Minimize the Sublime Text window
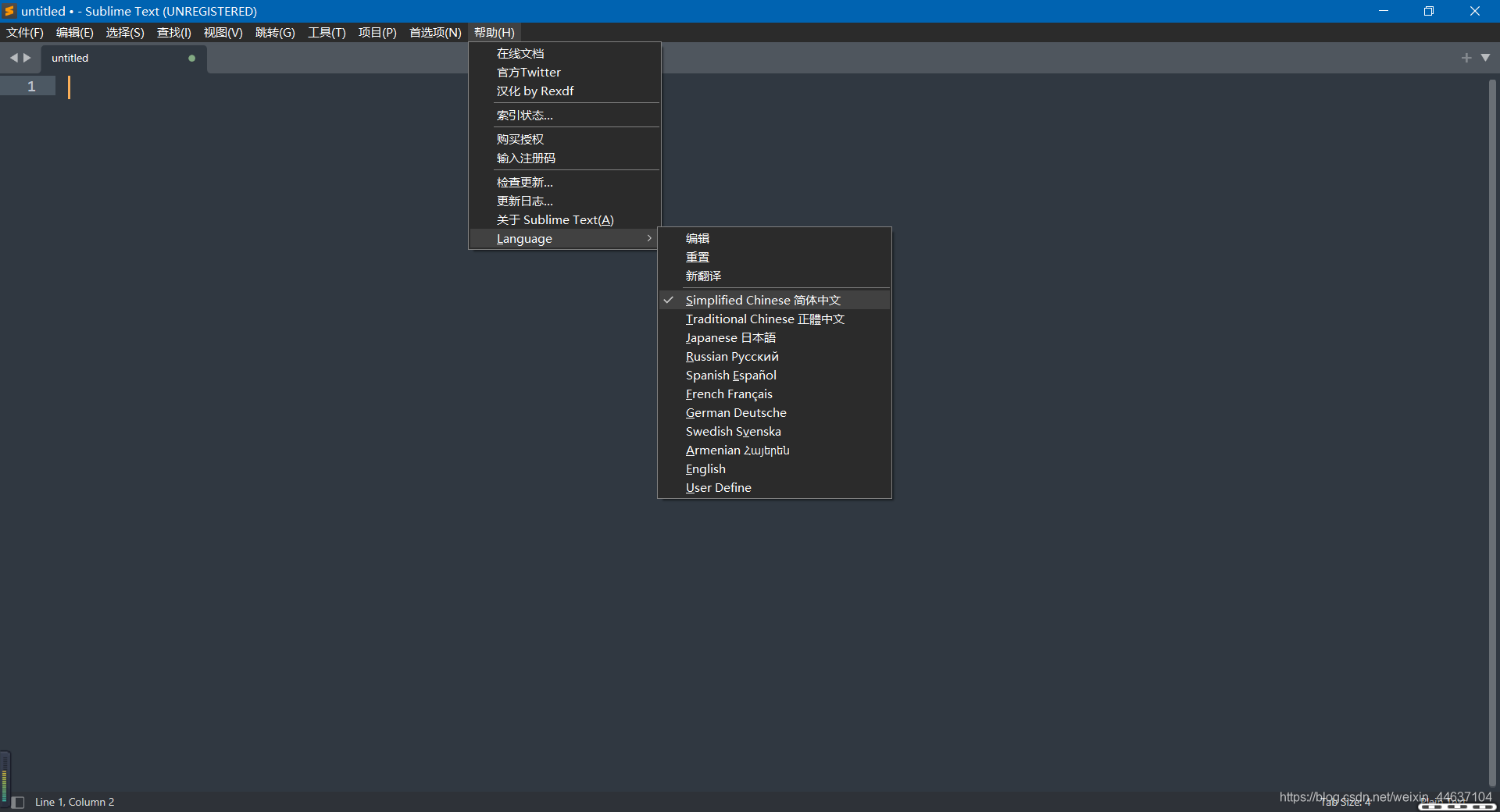This screenshot has height=812, width=1500. pos(1384,11)
